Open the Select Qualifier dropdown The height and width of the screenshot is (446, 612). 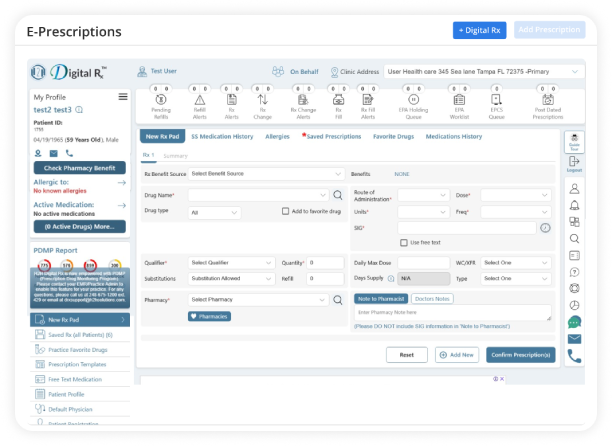pos(230,263)
